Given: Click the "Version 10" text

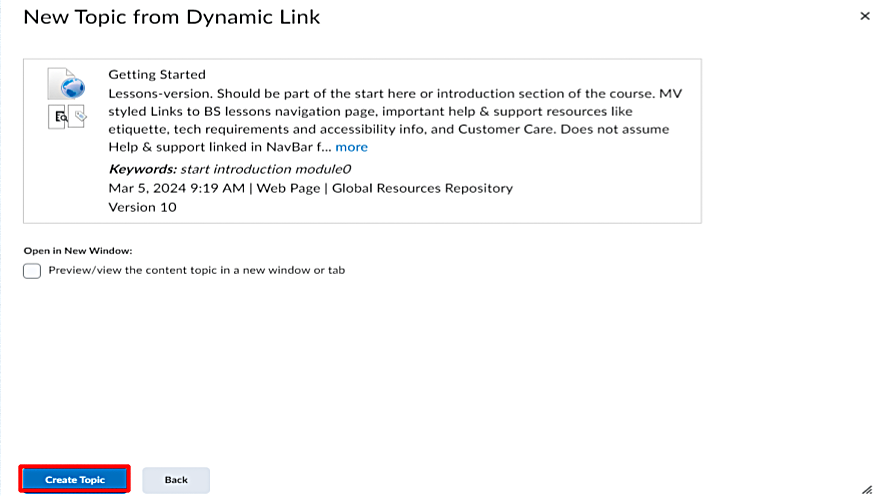Looking at the screenshot, I should click(x=143, y=207).
